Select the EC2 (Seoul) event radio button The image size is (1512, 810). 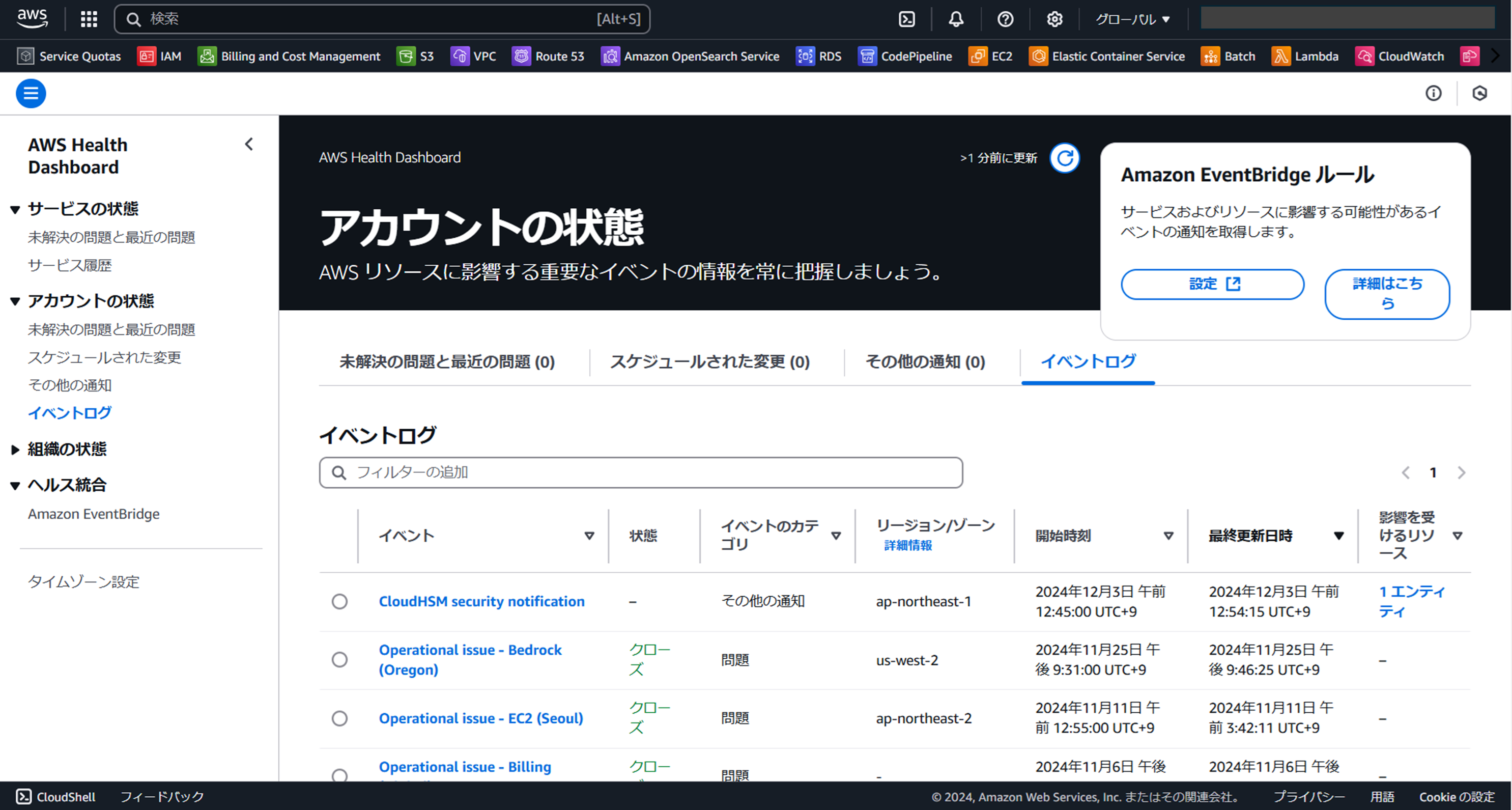[339, 718]
